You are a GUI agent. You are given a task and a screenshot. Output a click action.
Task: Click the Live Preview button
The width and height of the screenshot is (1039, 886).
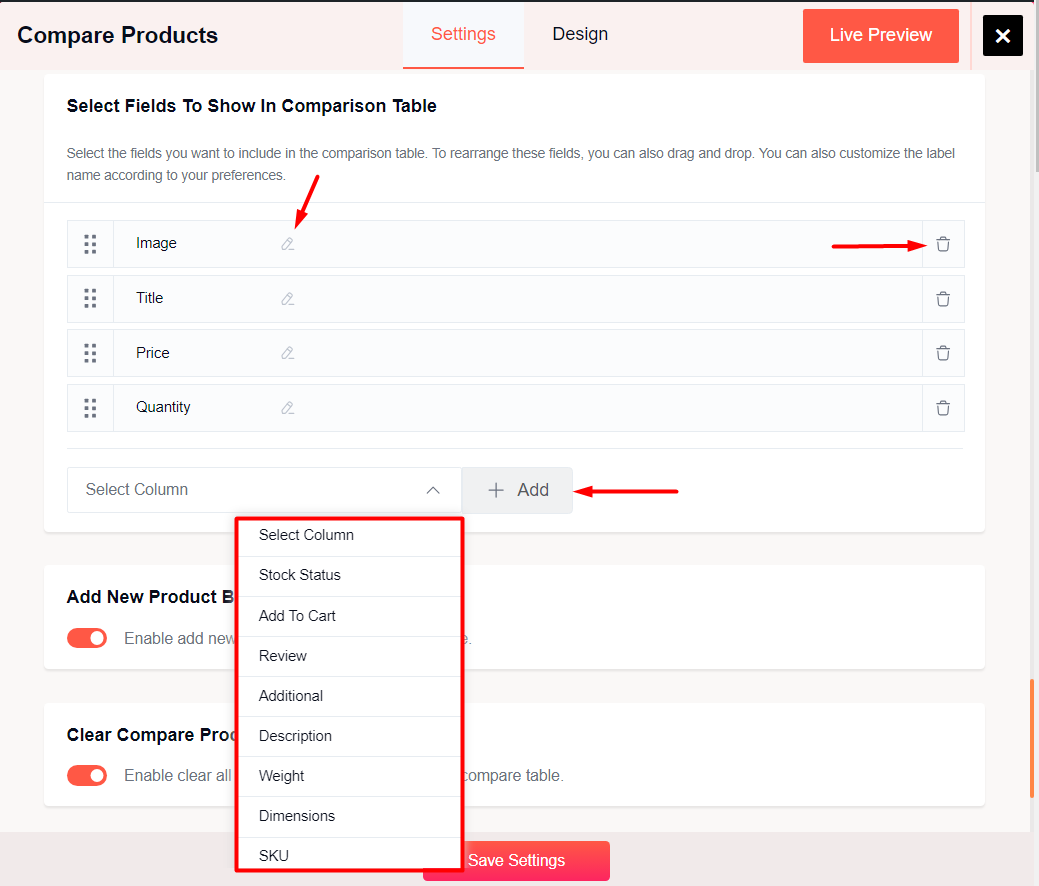click(880, 36)
